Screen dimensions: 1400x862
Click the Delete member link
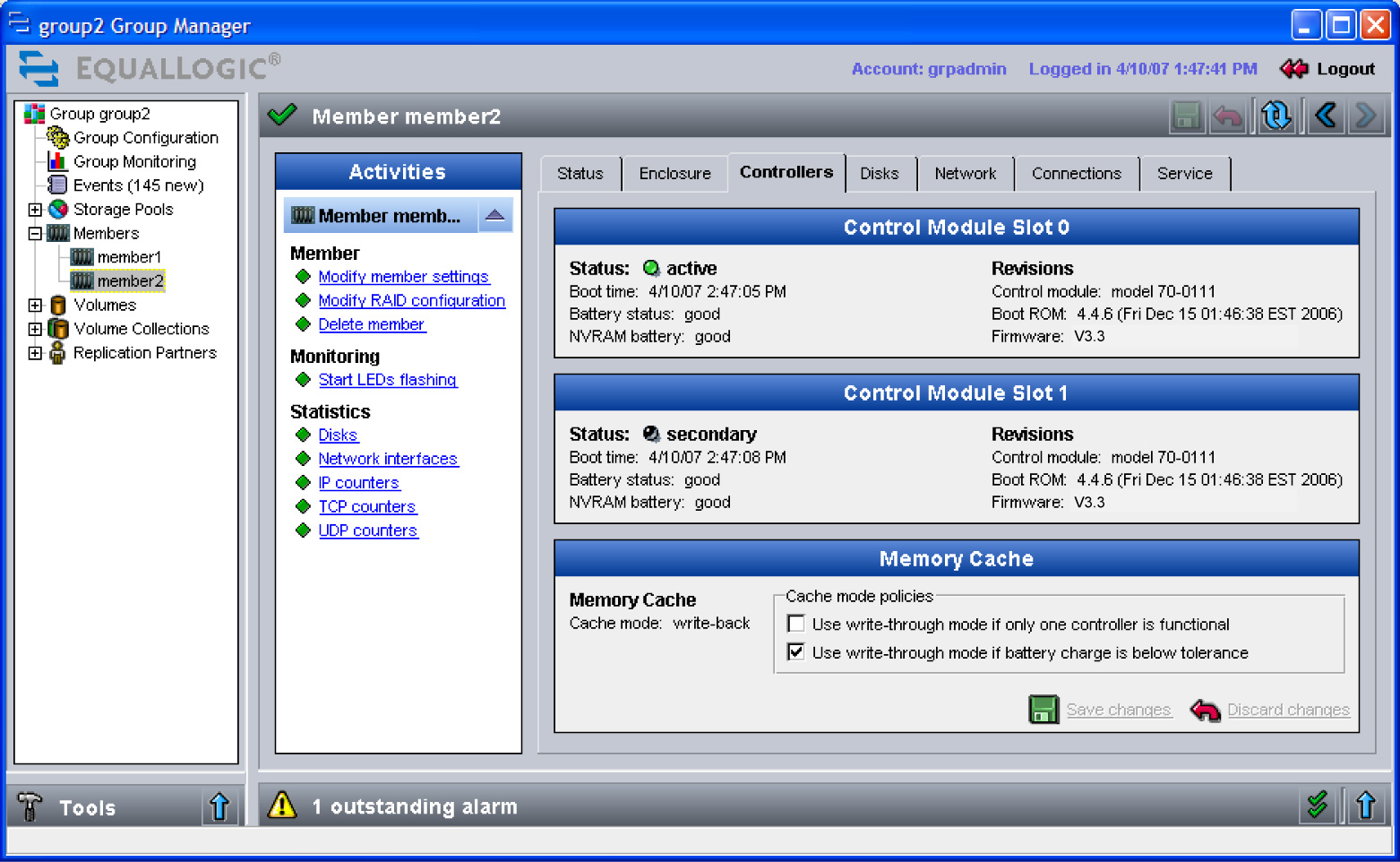(x=372, y=324)
